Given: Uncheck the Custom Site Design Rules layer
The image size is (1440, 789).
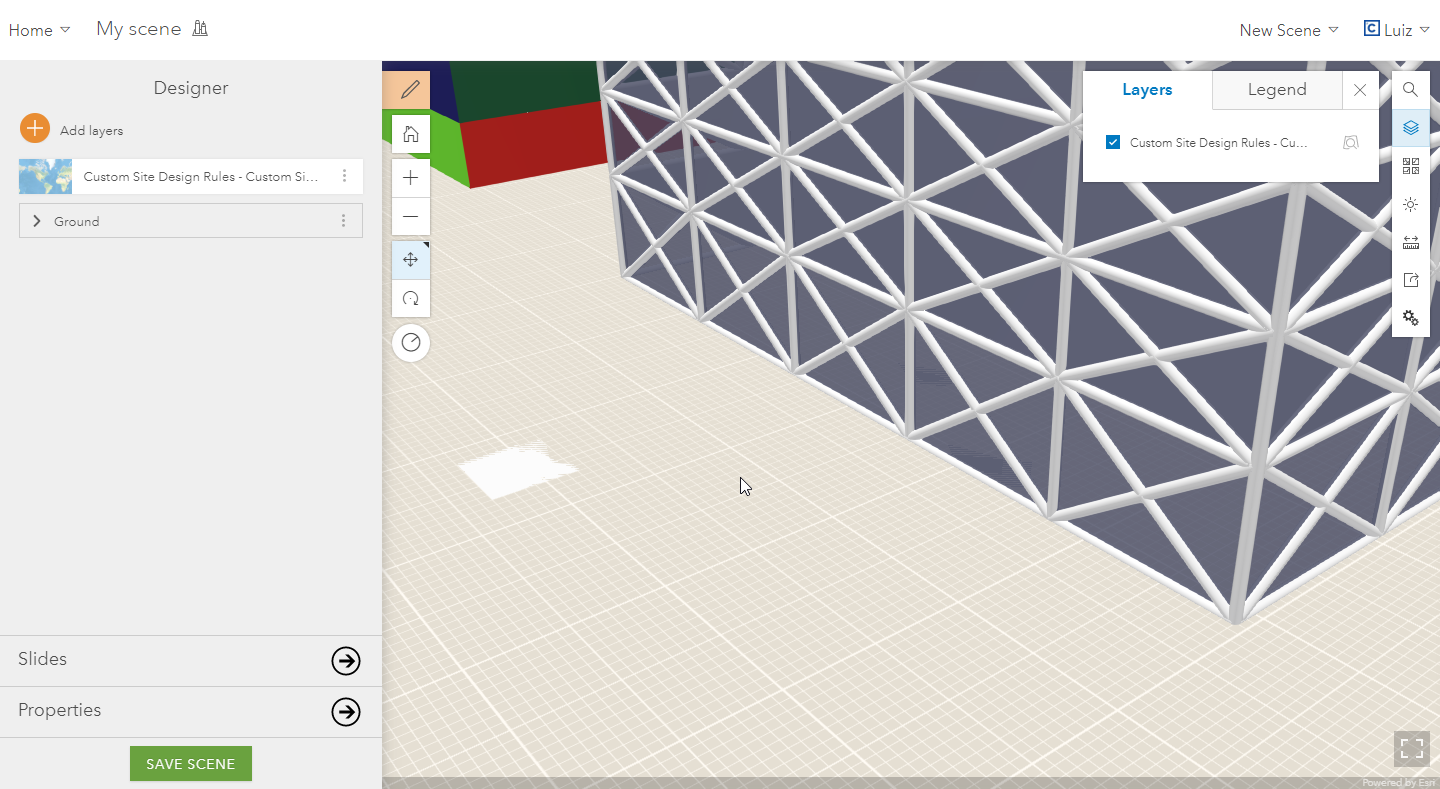Looking at the screenshot, I should (x=1113, y=142).
